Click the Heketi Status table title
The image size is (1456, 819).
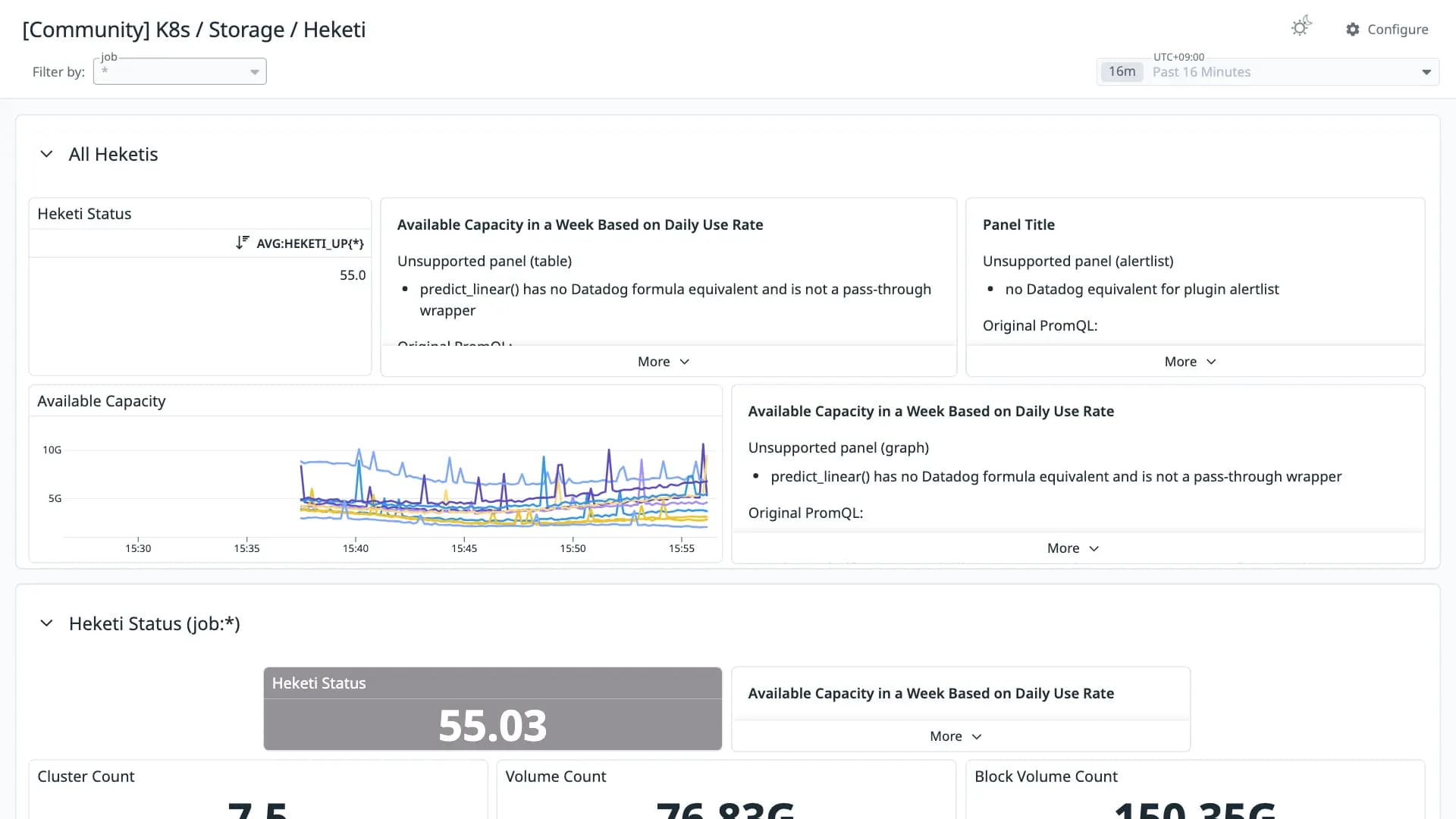click(x=84, y=214)
